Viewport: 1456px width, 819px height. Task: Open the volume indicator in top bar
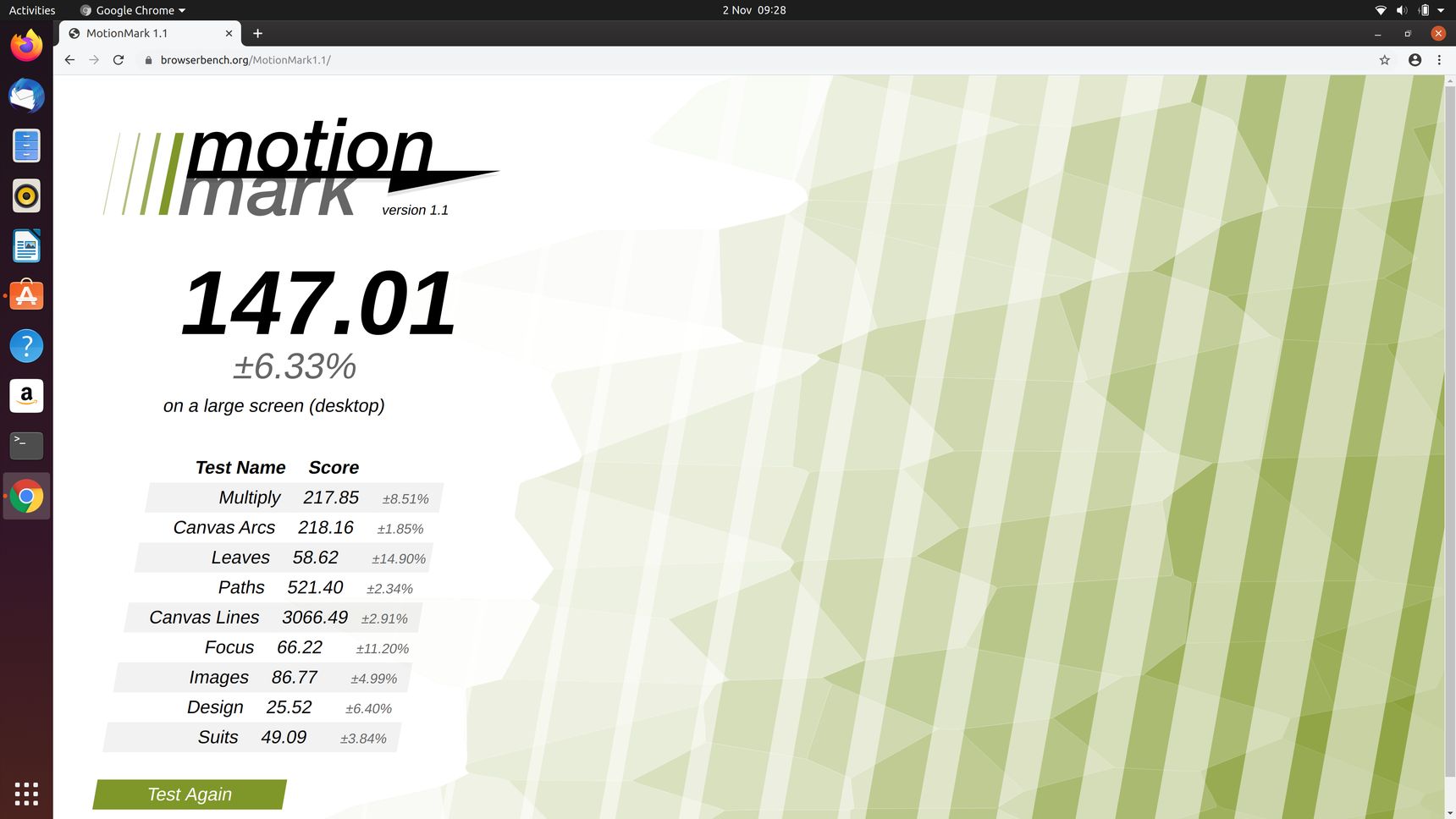(x=1402, y=10)
